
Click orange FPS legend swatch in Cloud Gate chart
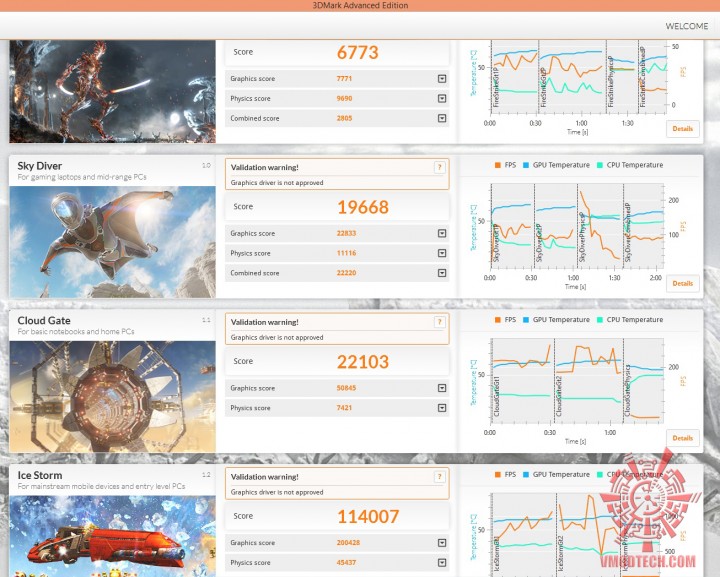[x=498, y=320]
